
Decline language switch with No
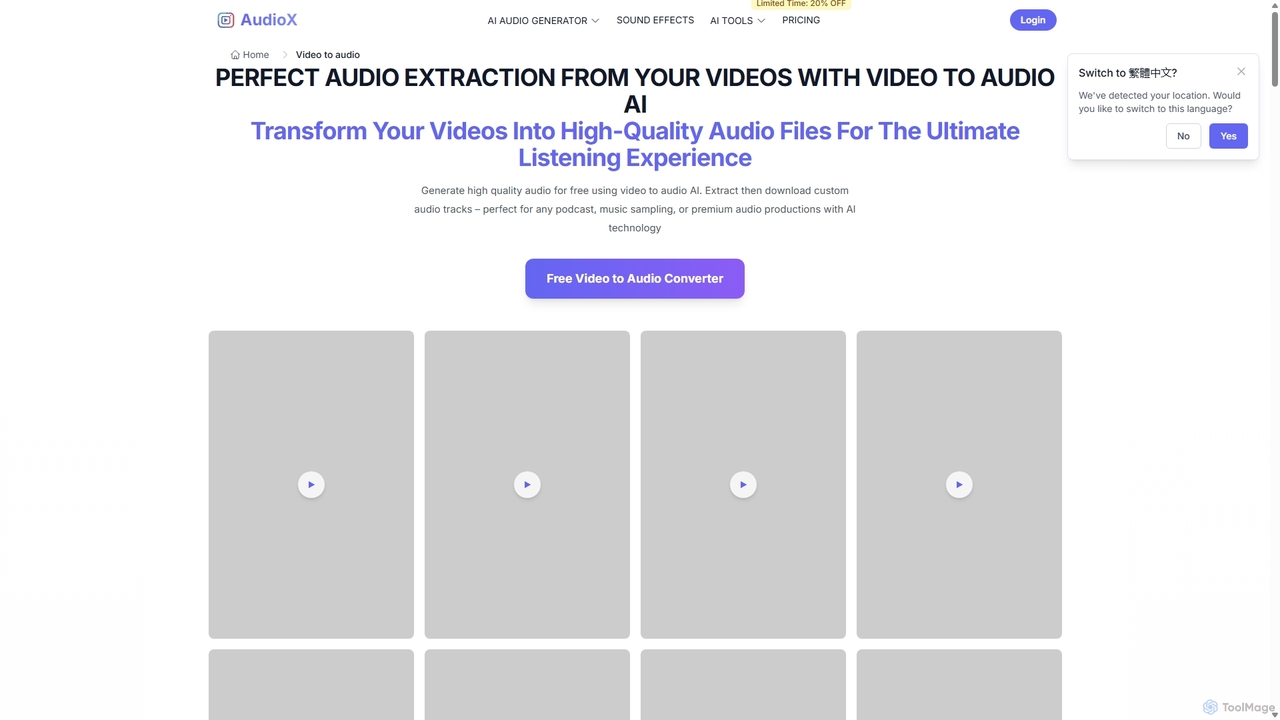click(1183, 136)
